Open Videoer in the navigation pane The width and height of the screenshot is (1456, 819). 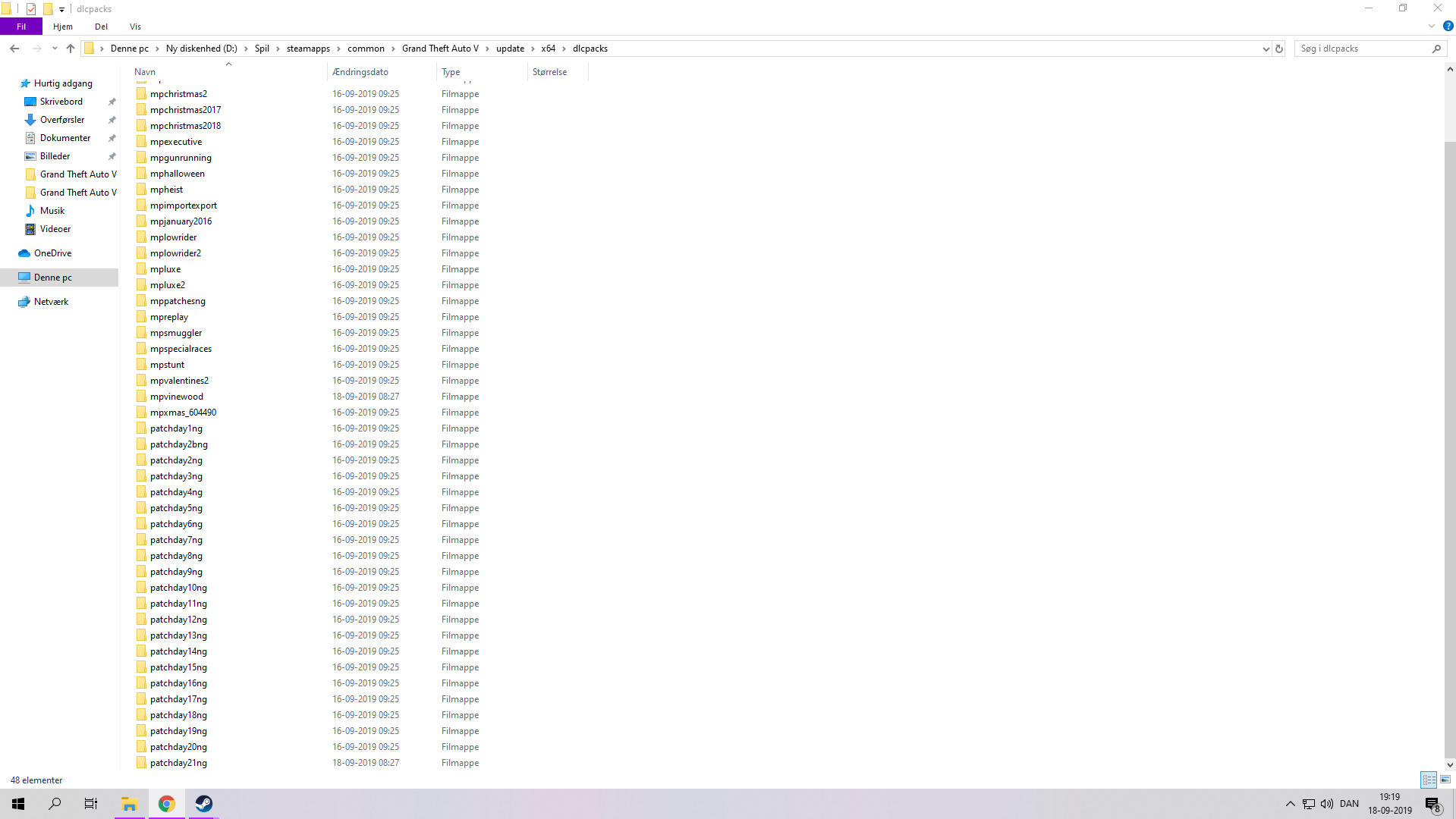pos(55,229)
